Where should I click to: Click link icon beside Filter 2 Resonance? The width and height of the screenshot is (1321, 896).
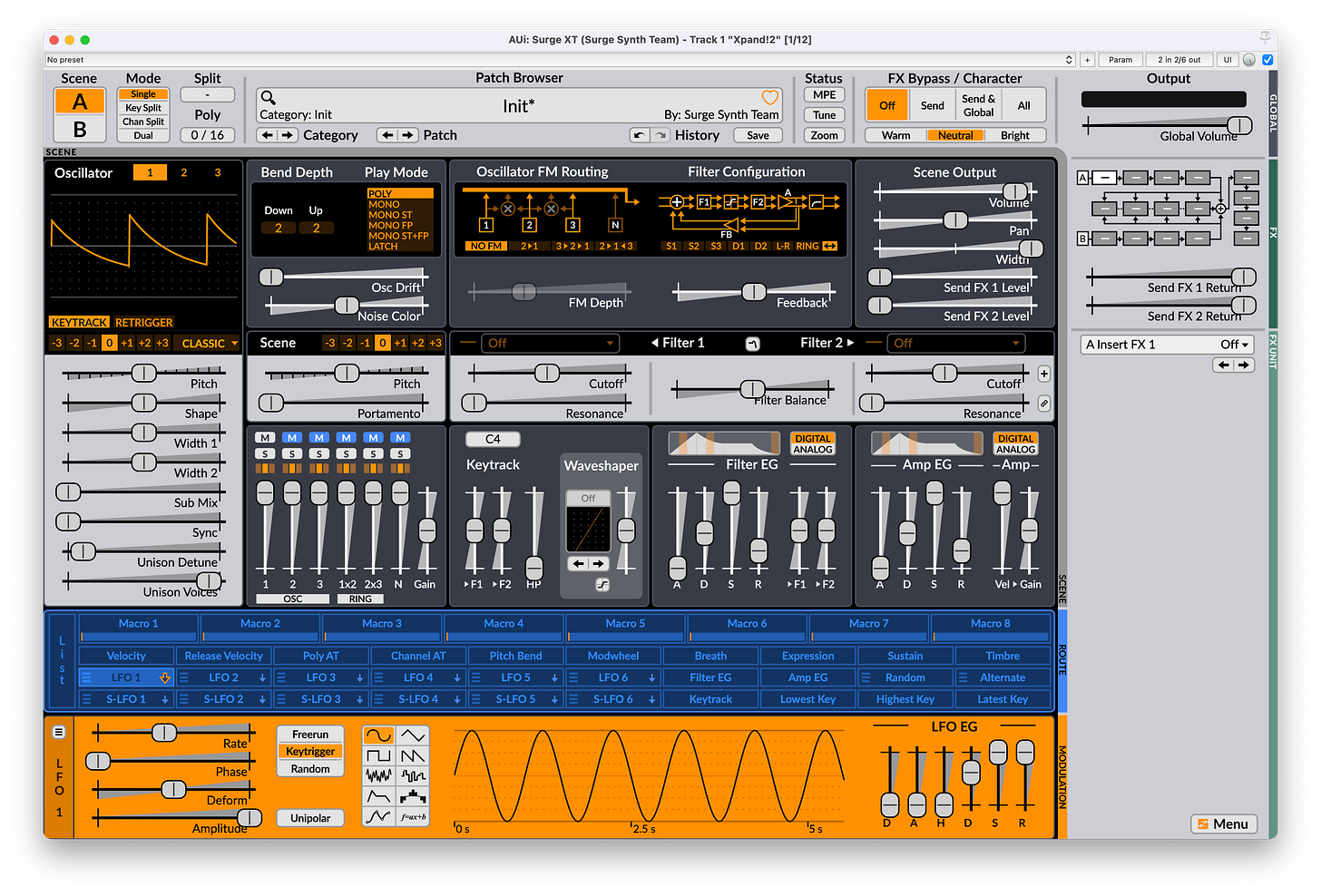pyautogui.click(x=1044, y=403)
